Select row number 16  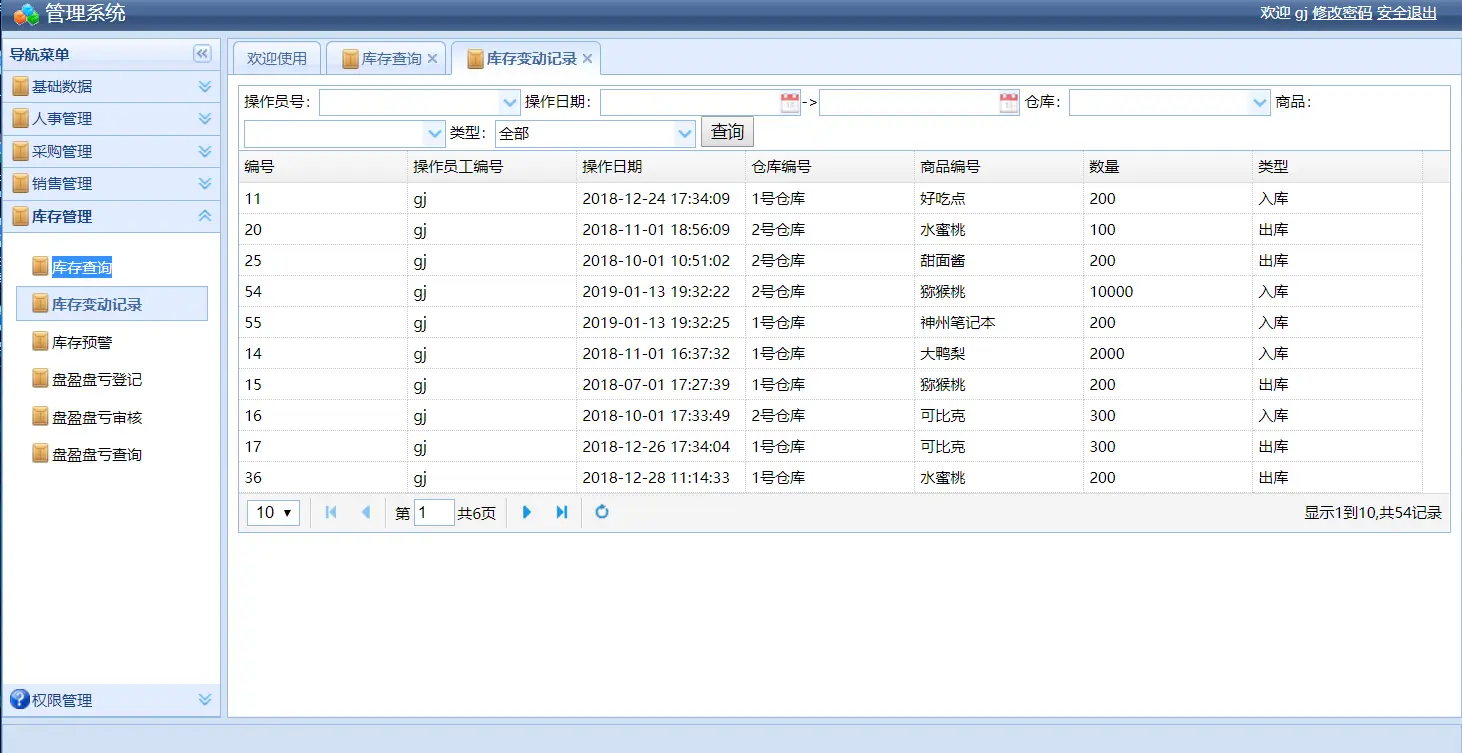(830, 415)
